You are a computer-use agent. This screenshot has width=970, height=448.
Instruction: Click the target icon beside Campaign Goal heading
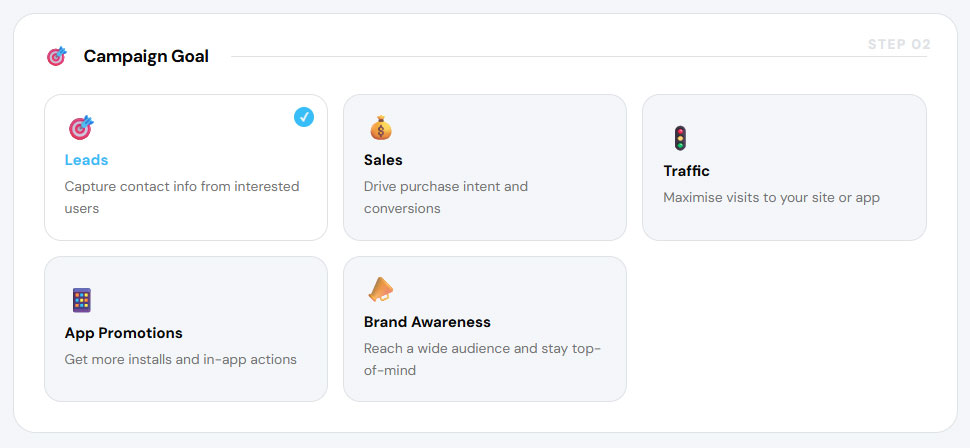coord(57,56)
